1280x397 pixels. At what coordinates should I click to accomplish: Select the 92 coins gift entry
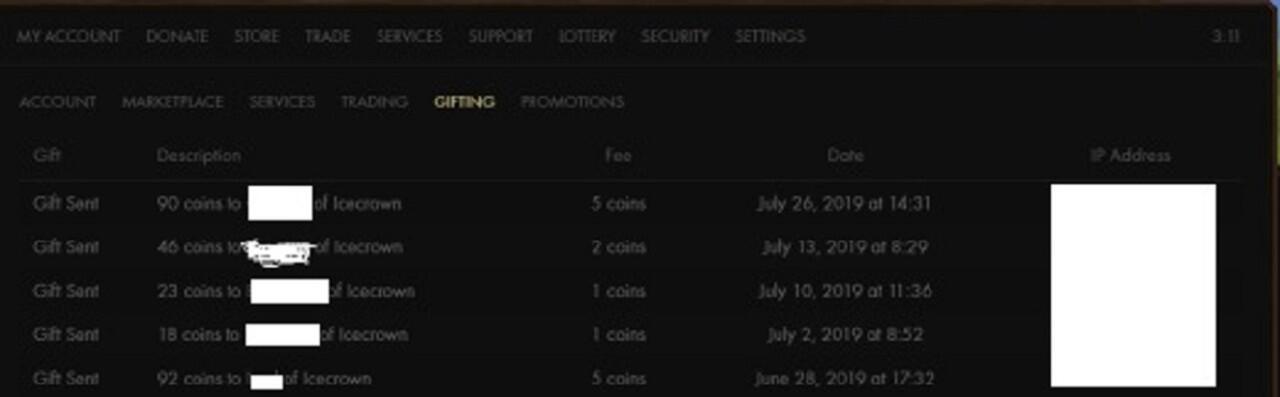(x=628, y=379)
